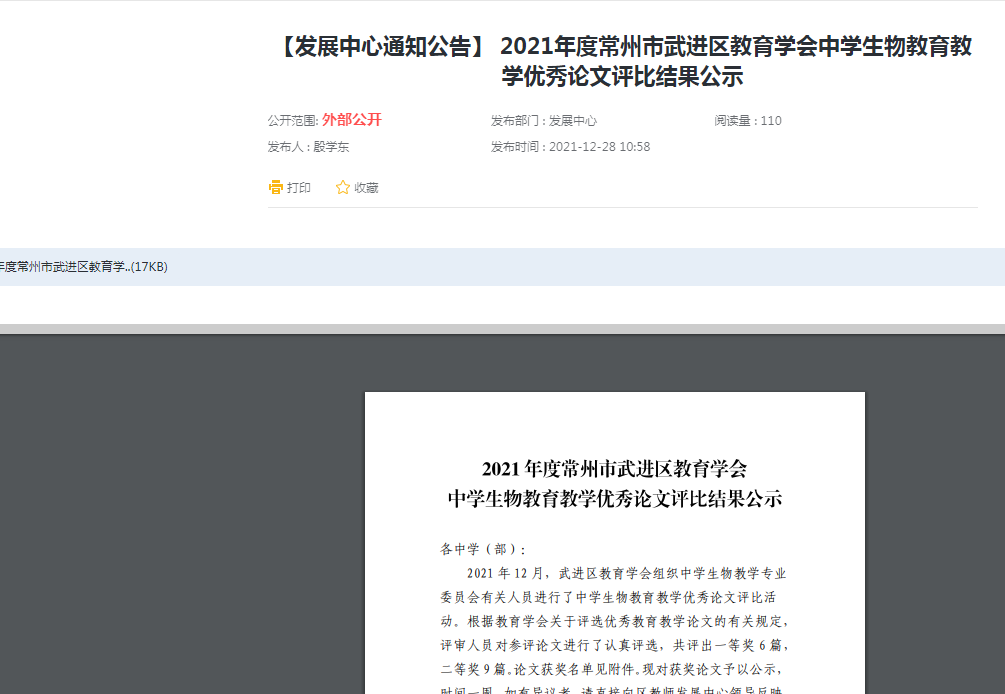Click the 发布部门：发展中心 text

pyautogui.click(x=544, y=120)
